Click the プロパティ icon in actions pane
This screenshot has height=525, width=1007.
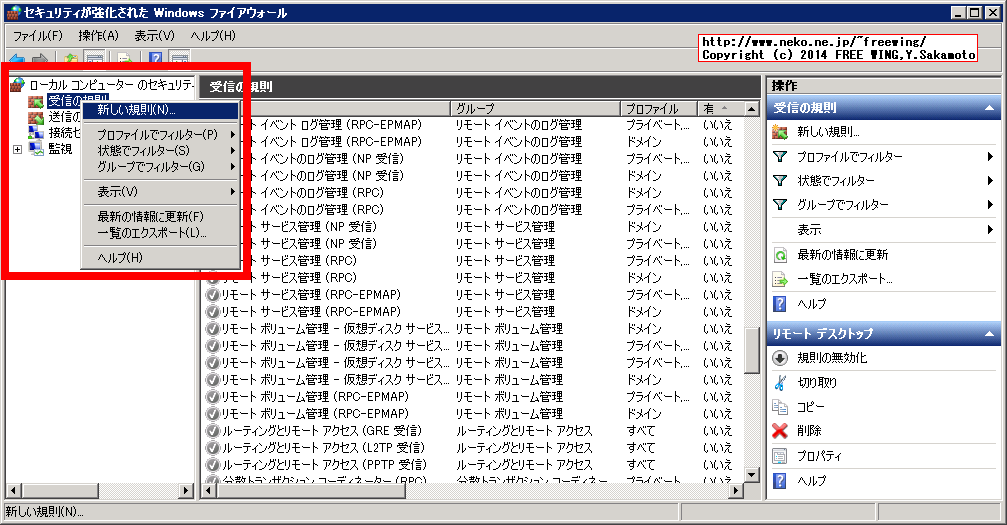[780, 456]
